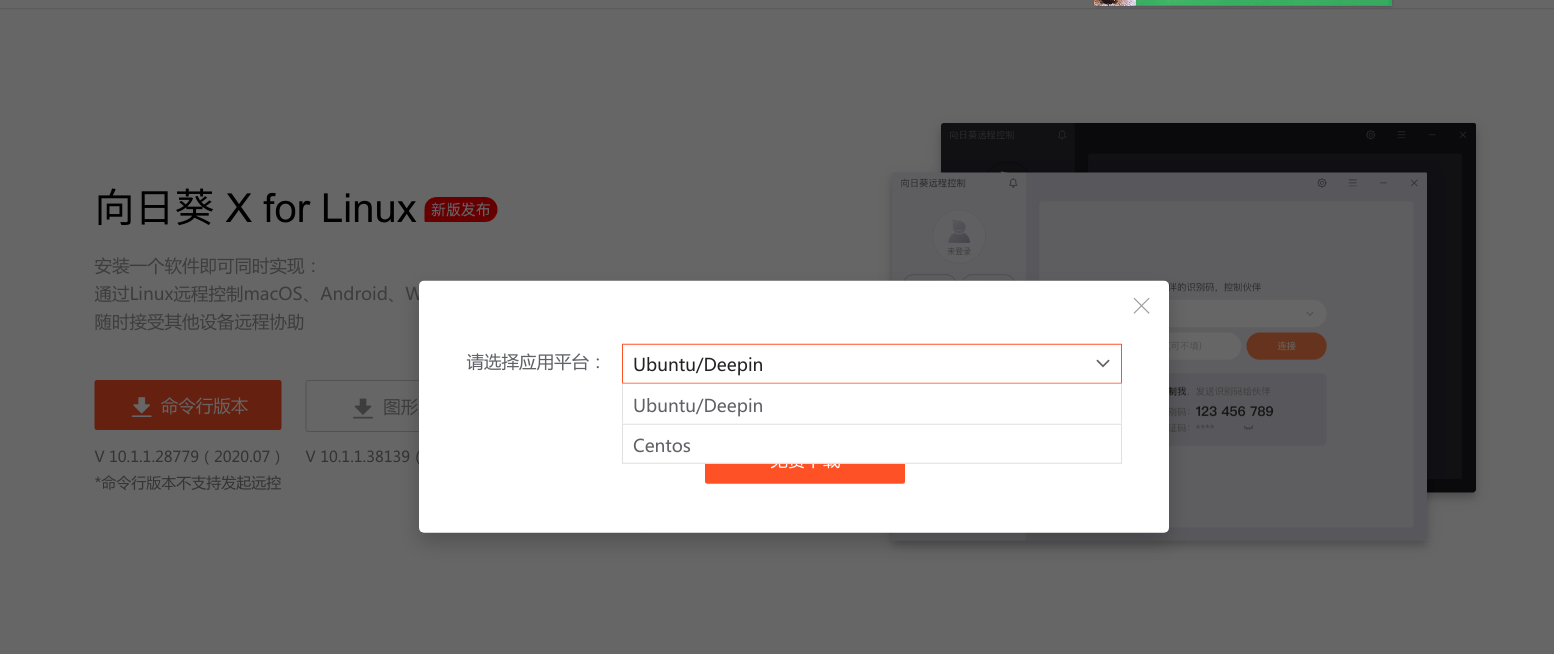Click the 向日葵远程控制 app preview image
Image resolution: width=1554 pixels, height=654 pixels.
coord(1184,333)
